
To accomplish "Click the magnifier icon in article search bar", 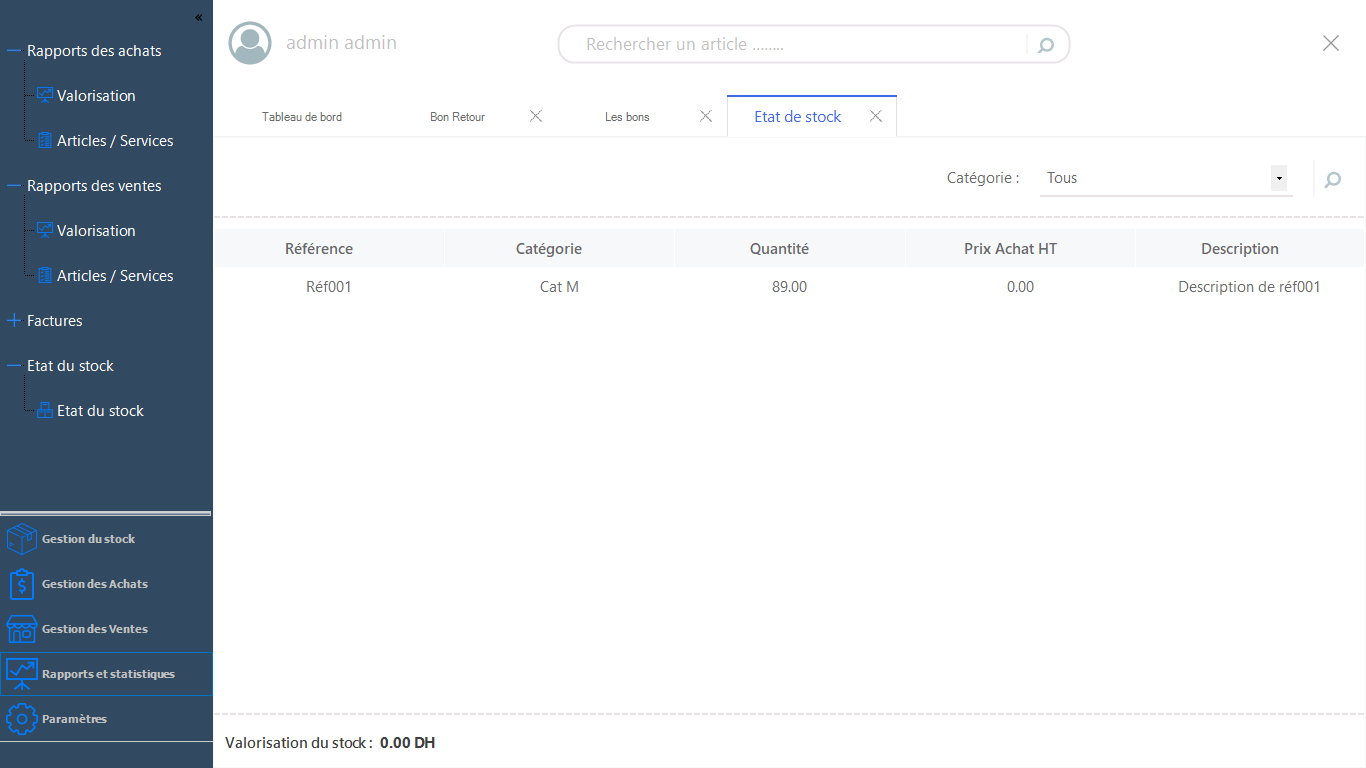I will 1046,45.
